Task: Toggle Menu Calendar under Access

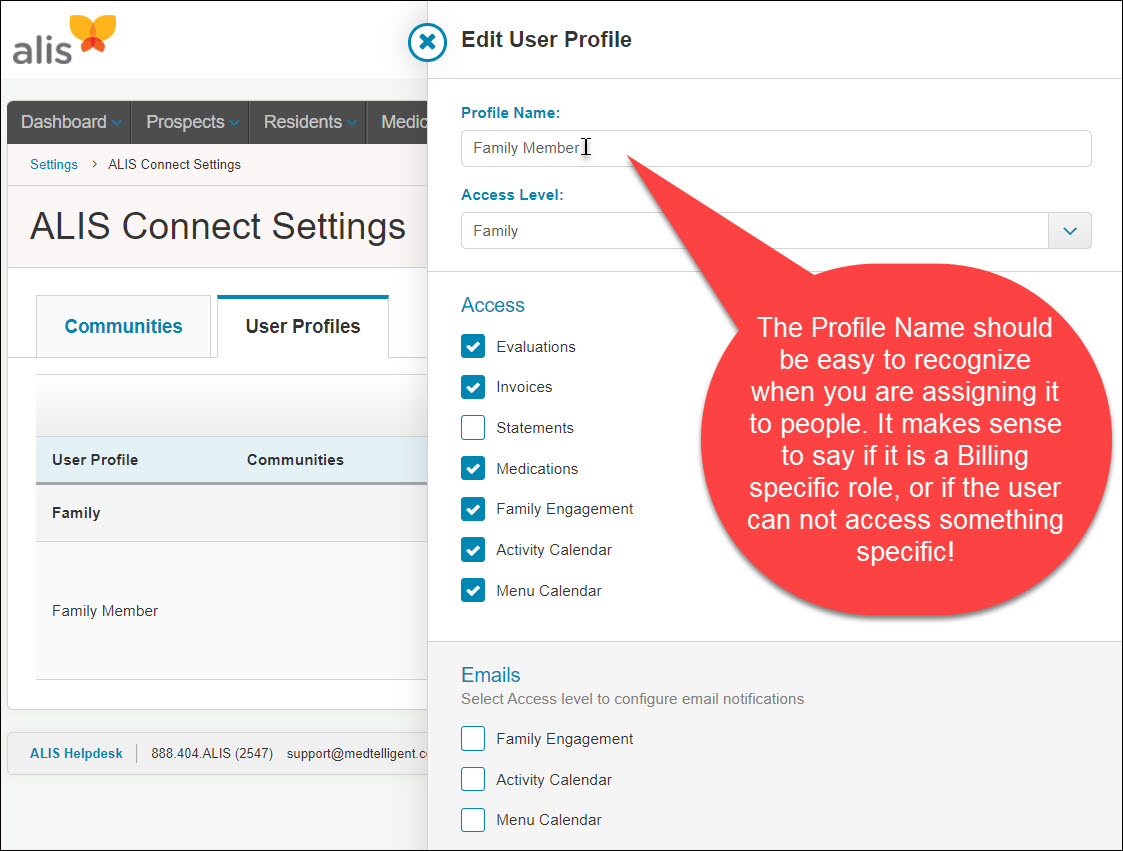Action: [x=473, y=590]
